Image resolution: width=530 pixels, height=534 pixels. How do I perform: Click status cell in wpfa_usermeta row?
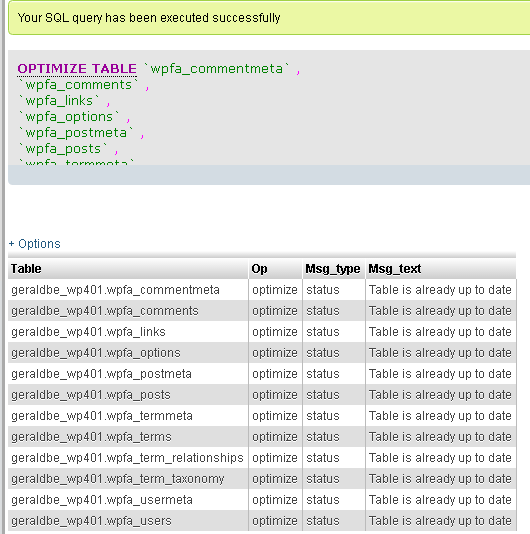(334, 500)
